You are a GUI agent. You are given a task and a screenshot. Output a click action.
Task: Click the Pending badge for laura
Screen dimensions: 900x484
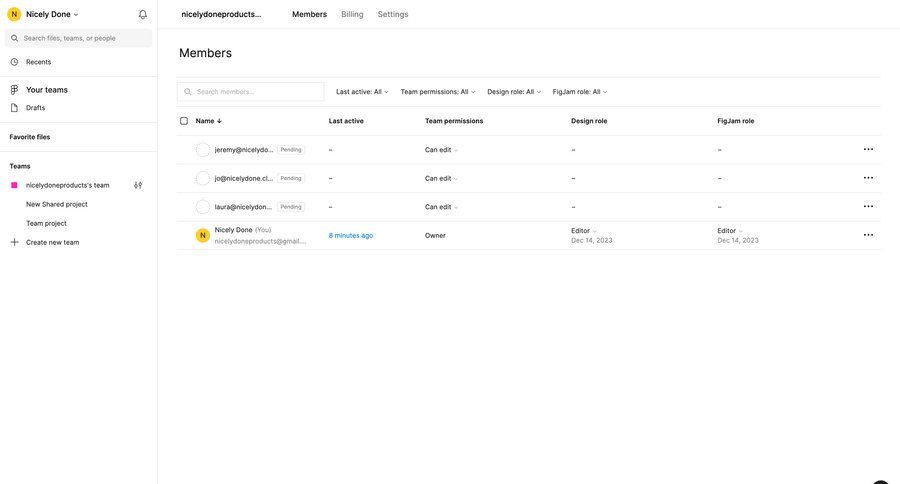click(291, 207)
